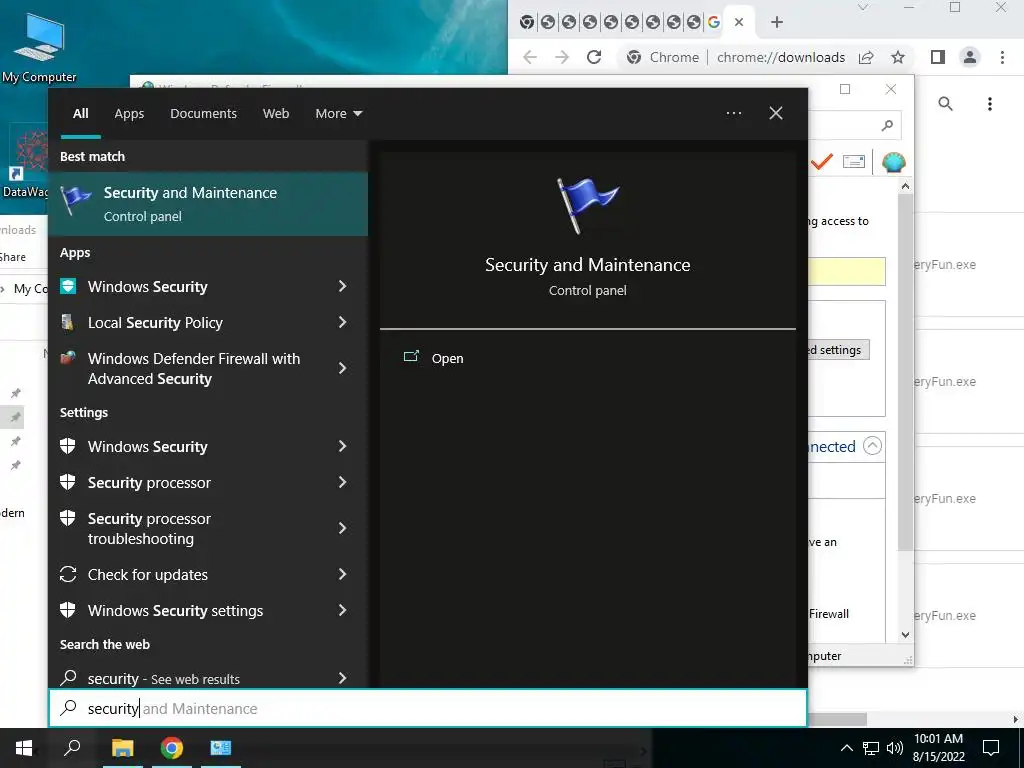Viewport: 1024px width, 768px height.
Task: Go back in the Chrome browser
Action: (x=530, y=57)
